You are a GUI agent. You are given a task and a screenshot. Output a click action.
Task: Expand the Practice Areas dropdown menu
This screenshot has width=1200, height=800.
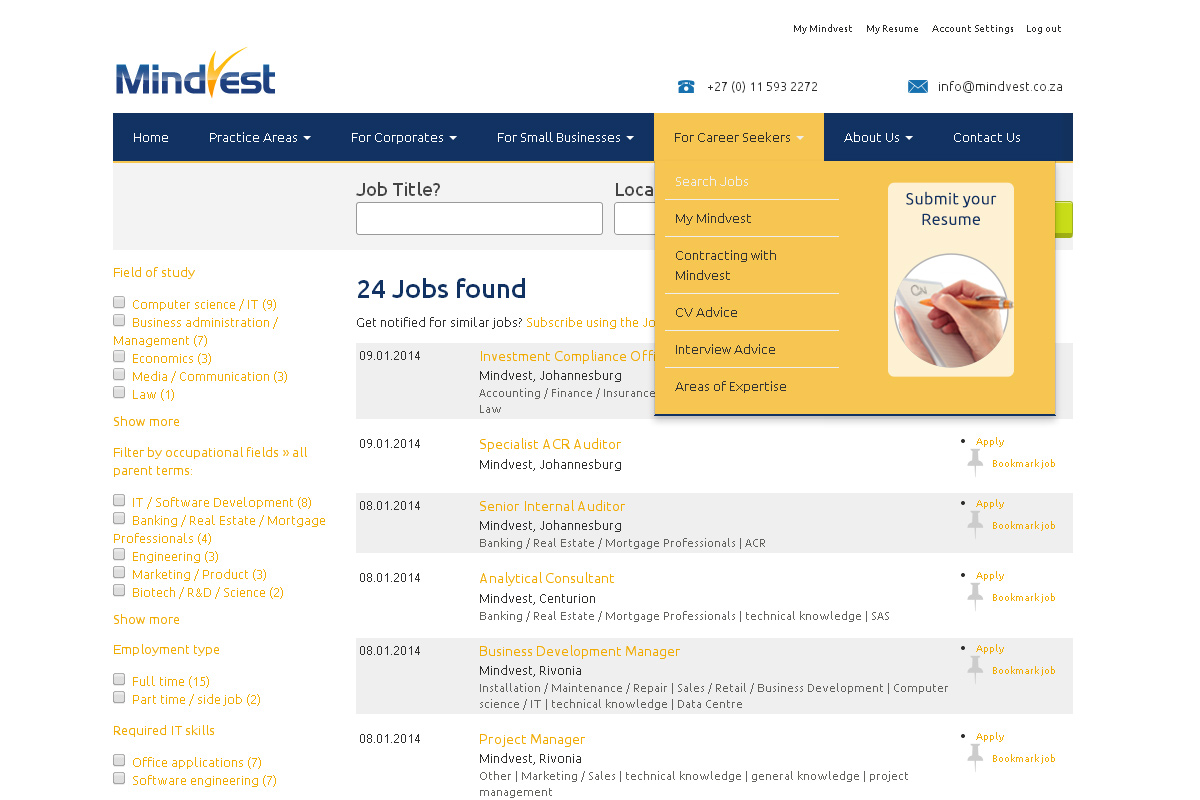[x=259, y=138]
